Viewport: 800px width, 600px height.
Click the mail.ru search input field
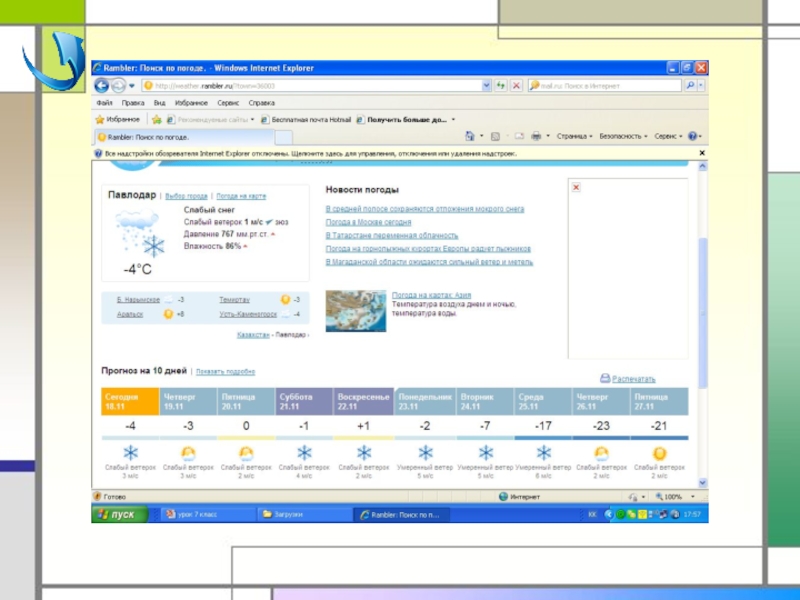pos(605,86)
